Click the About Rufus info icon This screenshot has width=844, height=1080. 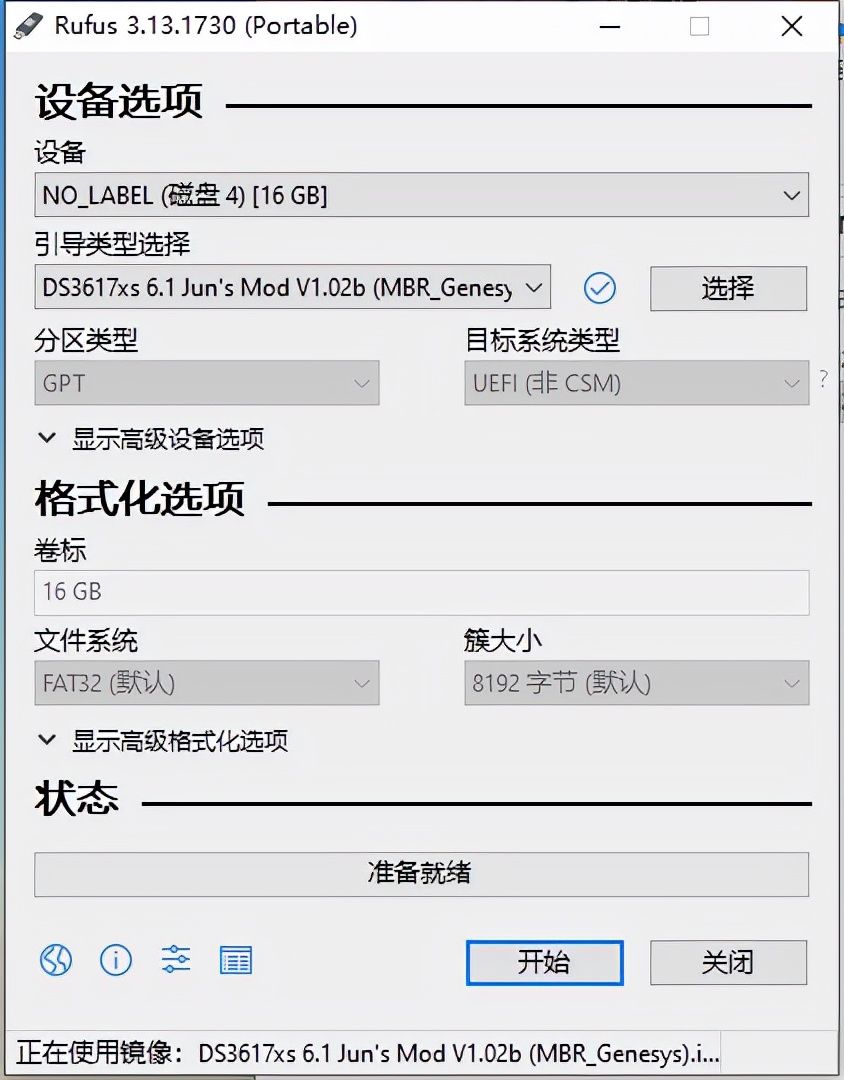point(115,960)
